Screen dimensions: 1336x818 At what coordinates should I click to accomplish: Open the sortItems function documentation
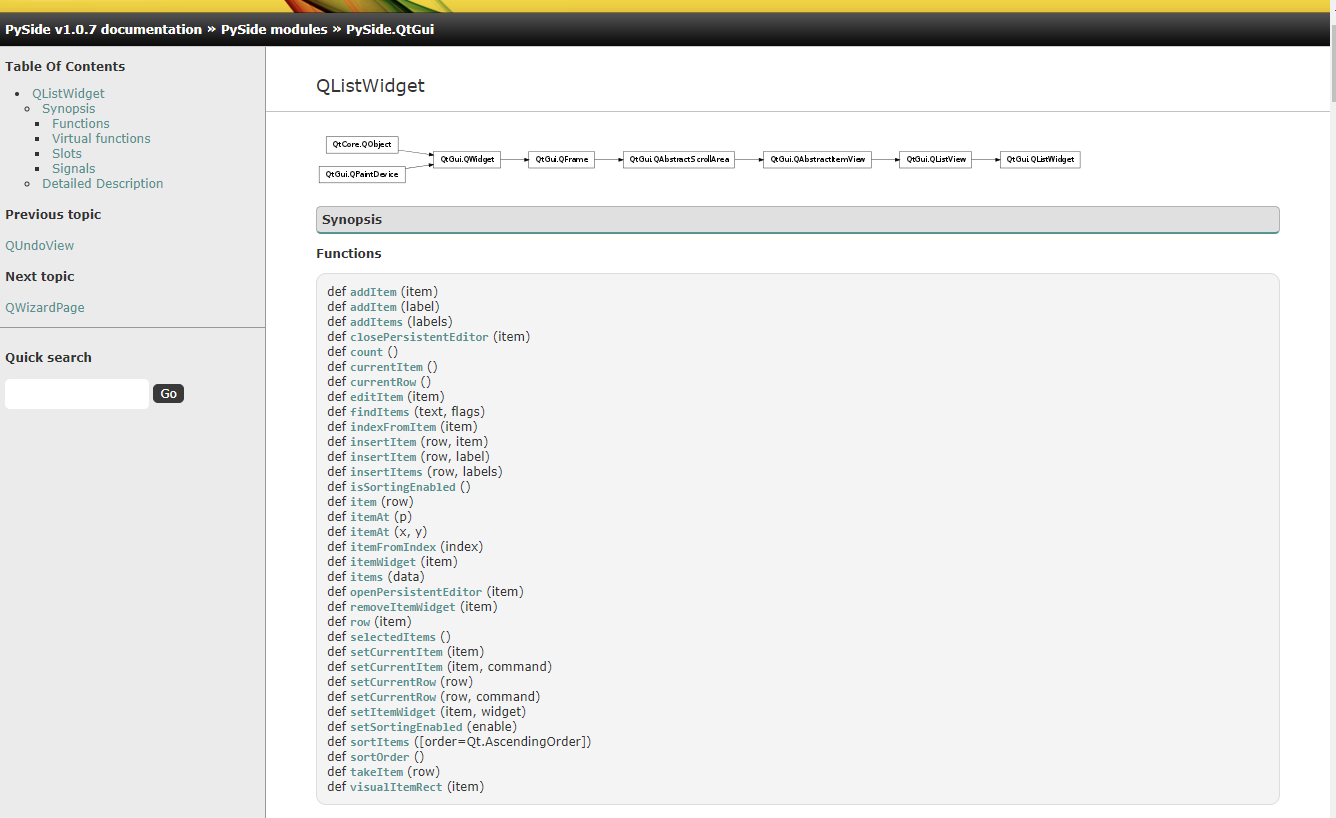[x=379, y=741]
